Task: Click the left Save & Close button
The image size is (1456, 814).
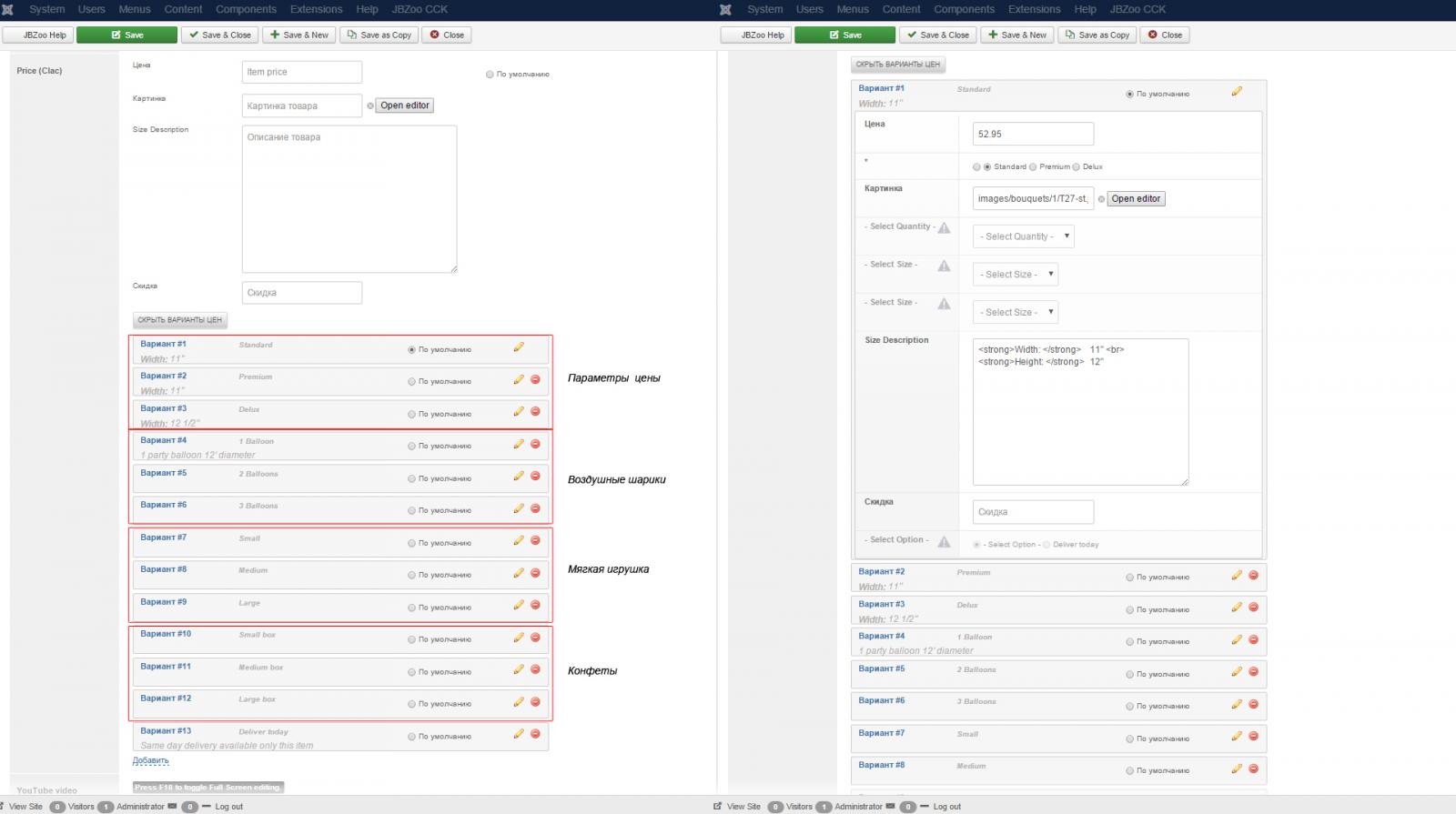Action: [219, 35]
